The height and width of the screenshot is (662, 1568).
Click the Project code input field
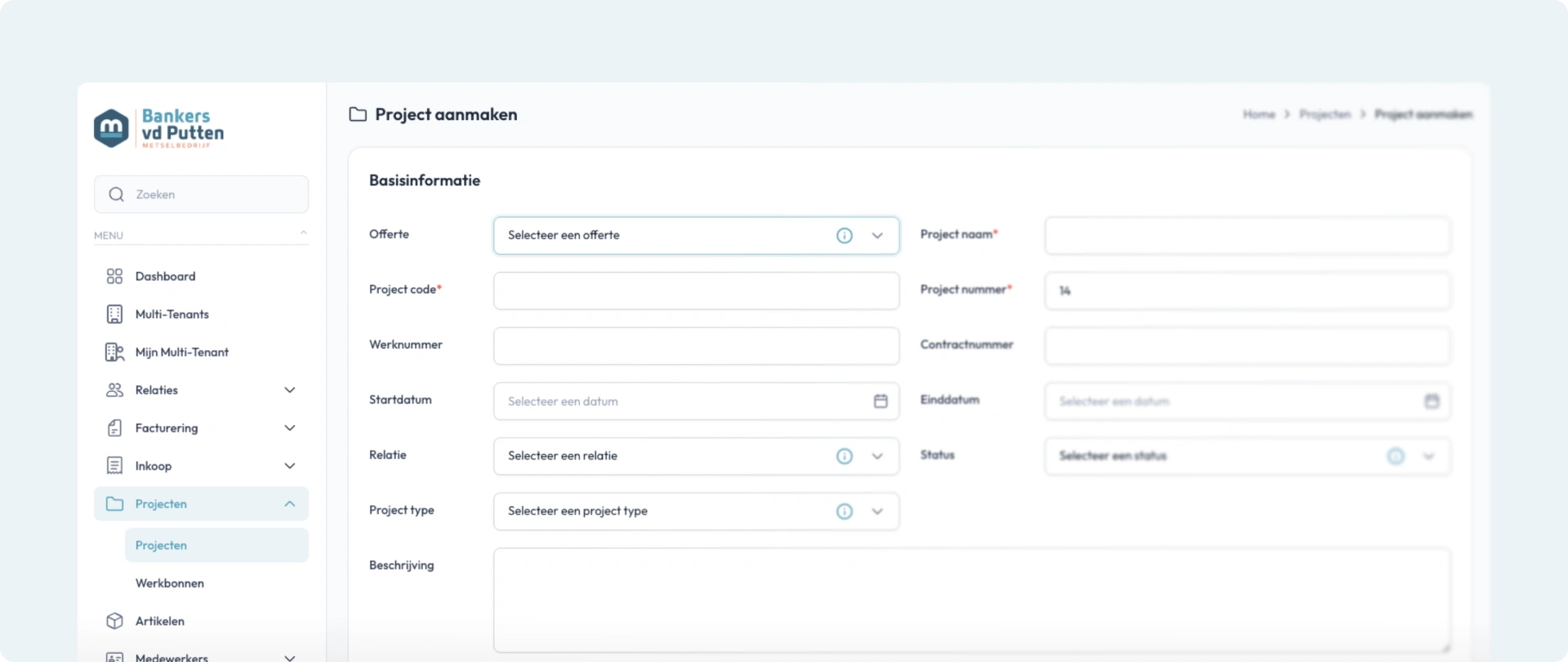pos(696,291)
